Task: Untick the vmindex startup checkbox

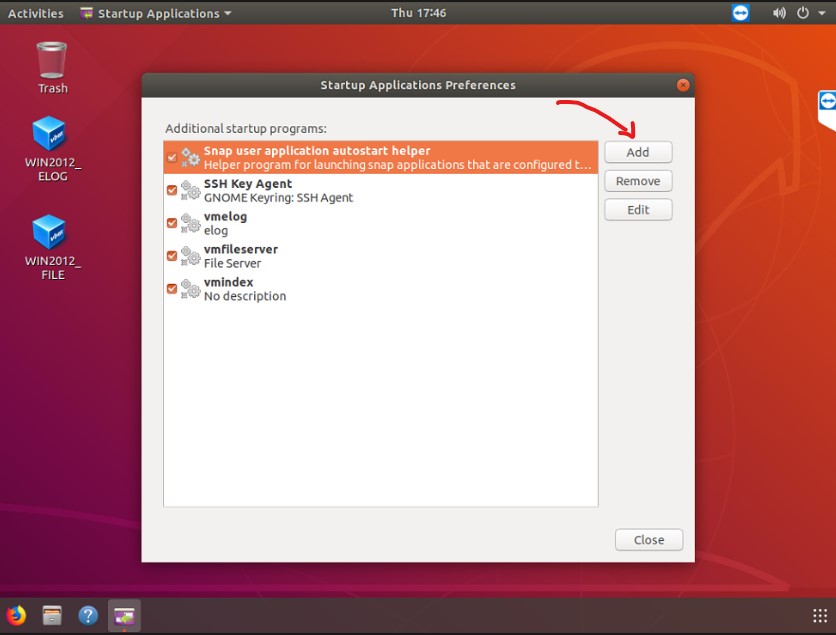Action: 172,289
